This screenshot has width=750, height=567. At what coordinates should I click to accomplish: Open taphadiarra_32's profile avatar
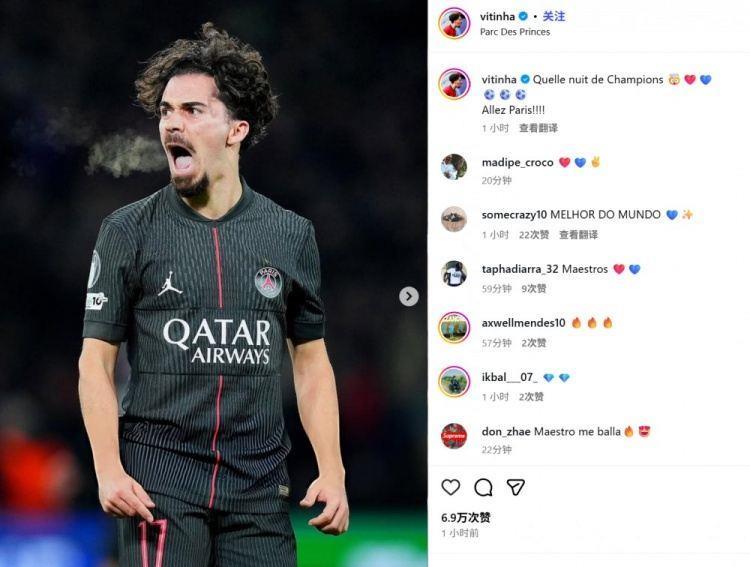click(453, 274)
